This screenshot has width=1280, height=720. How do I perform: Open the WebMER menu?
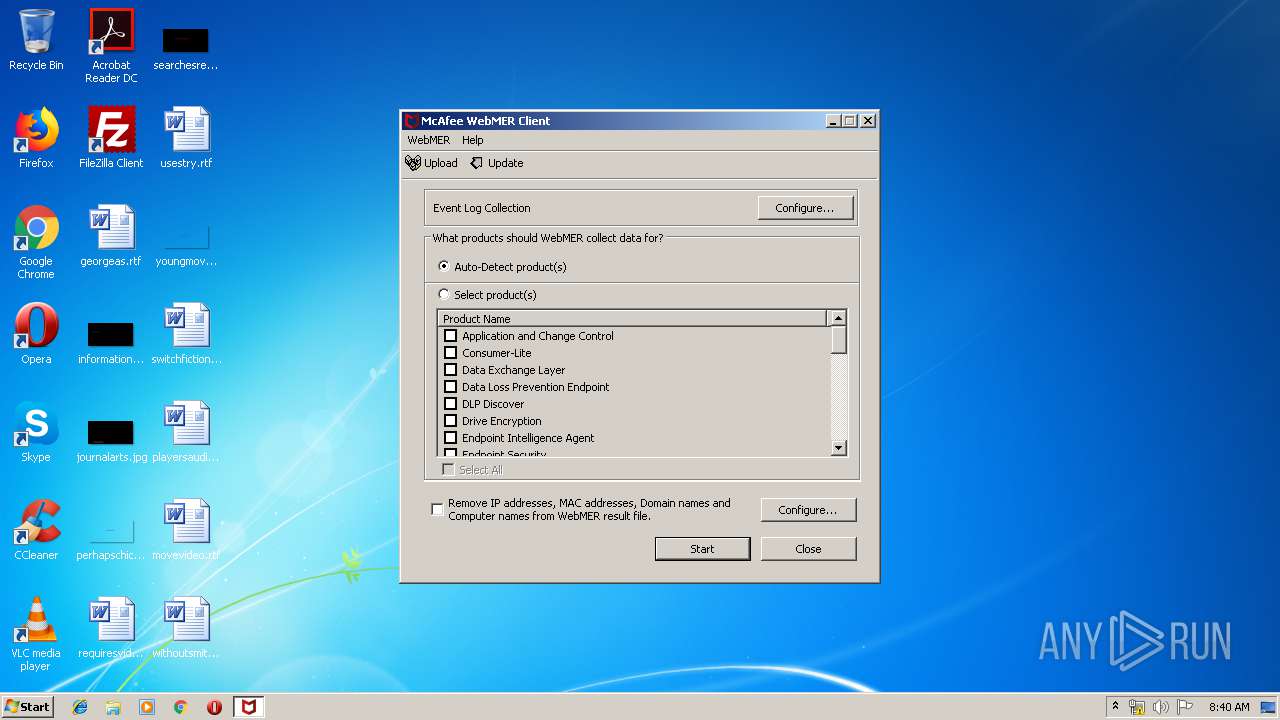tap(428, 140)
